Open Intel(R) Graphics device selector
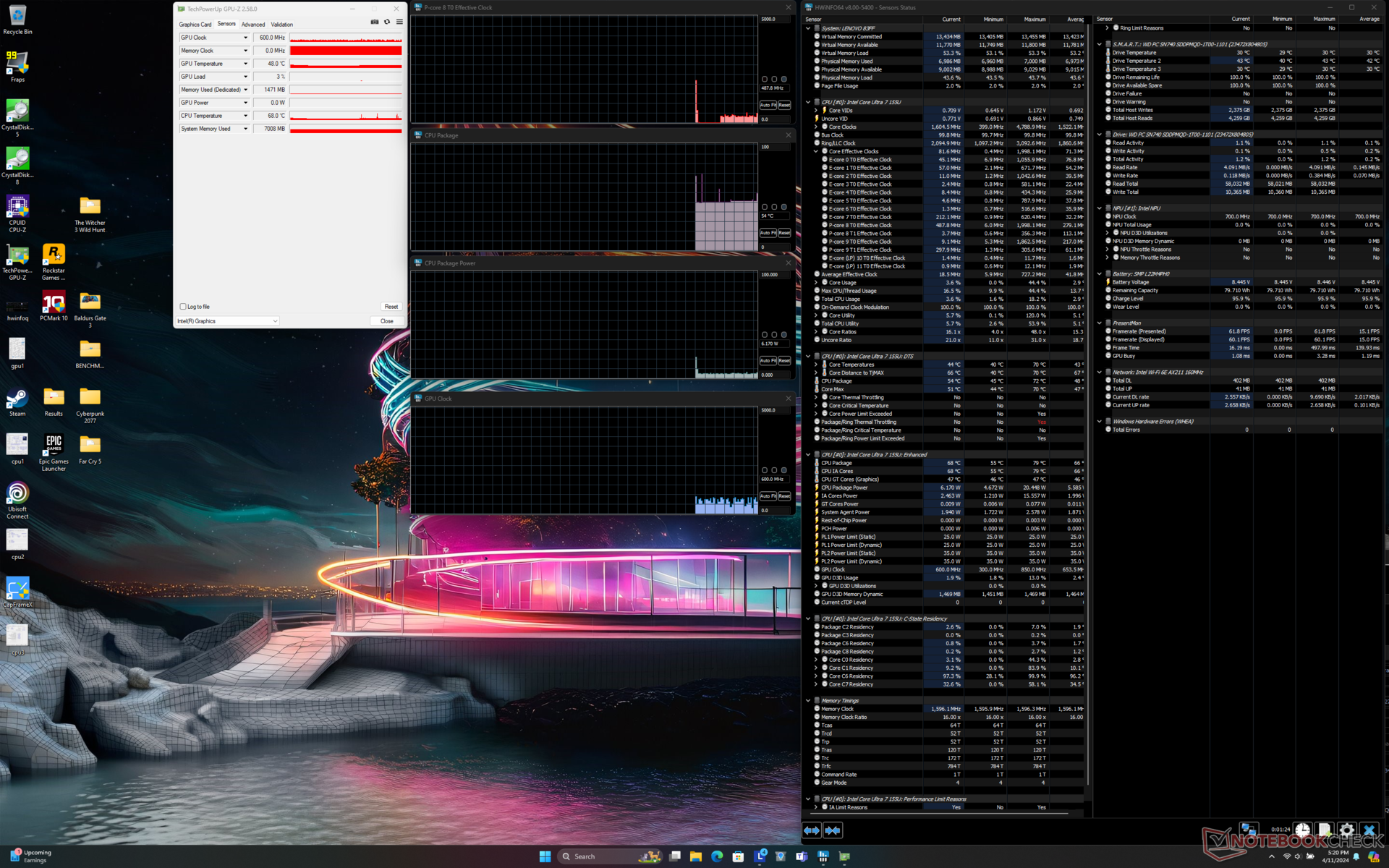The height and width of the screenshot is (868, 1389). pyautogui.click(x=227, y=321)
